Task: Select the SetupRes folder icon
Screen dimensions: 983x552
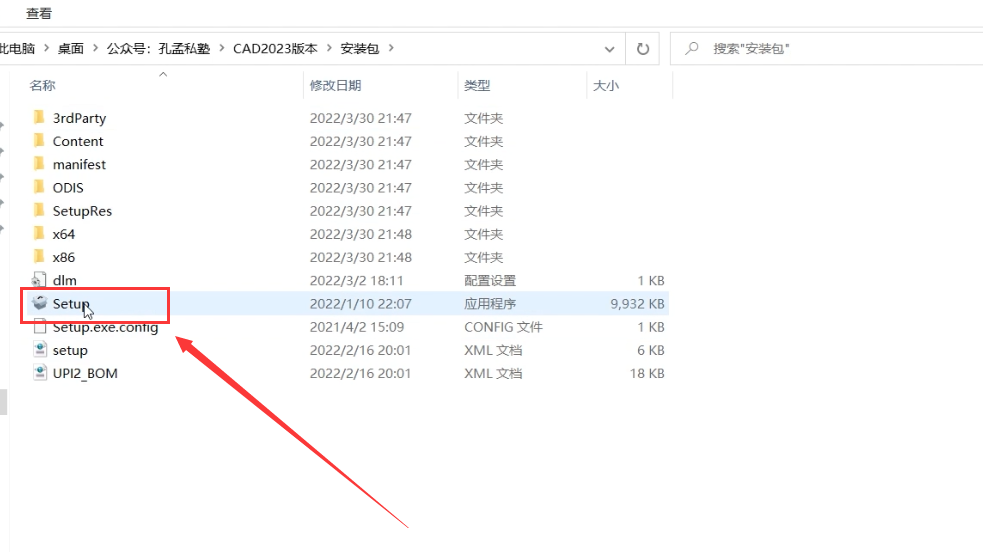Action: point(39,211)
